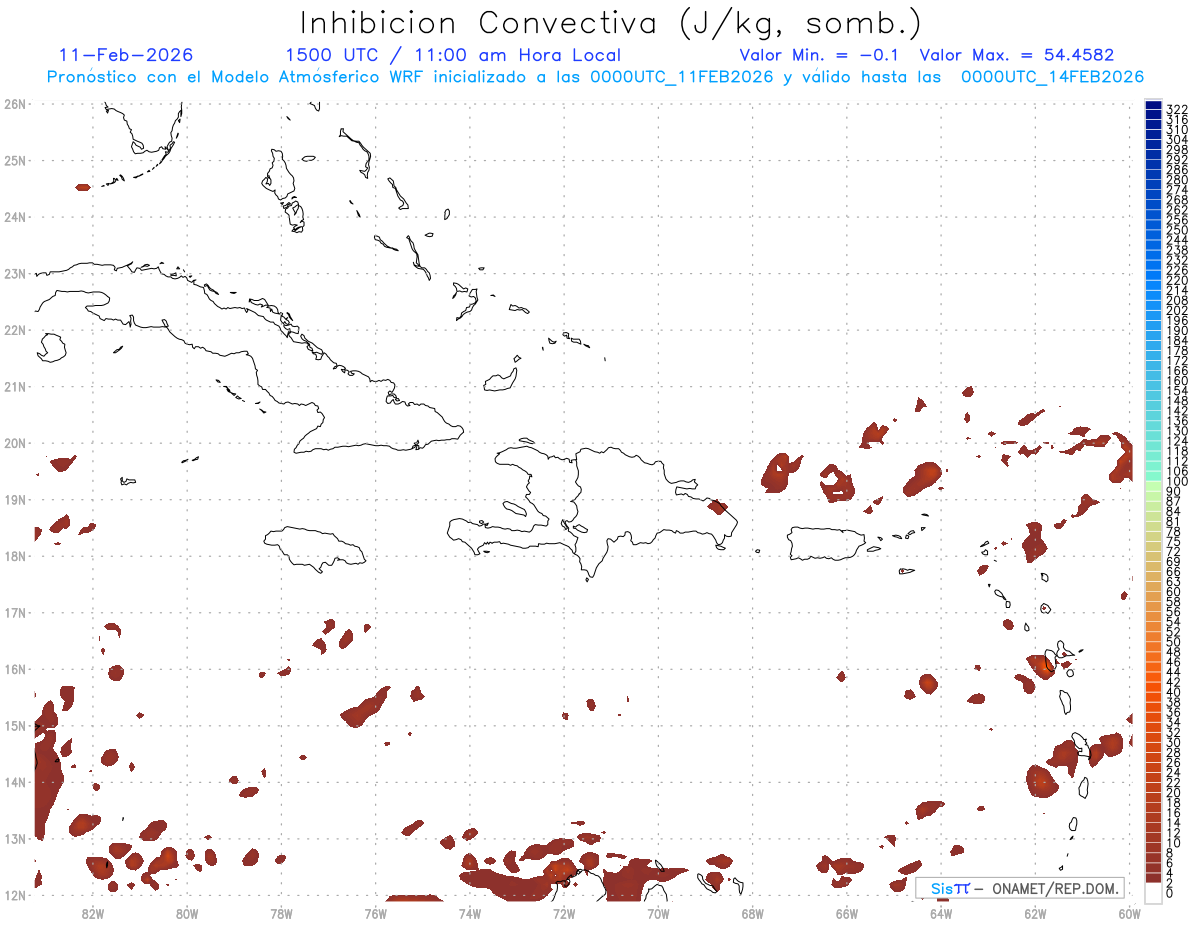Click the "26N" latitude label
Image resolution: width=1200 pixels, height=927 pixels.
[x=14, y=104]
